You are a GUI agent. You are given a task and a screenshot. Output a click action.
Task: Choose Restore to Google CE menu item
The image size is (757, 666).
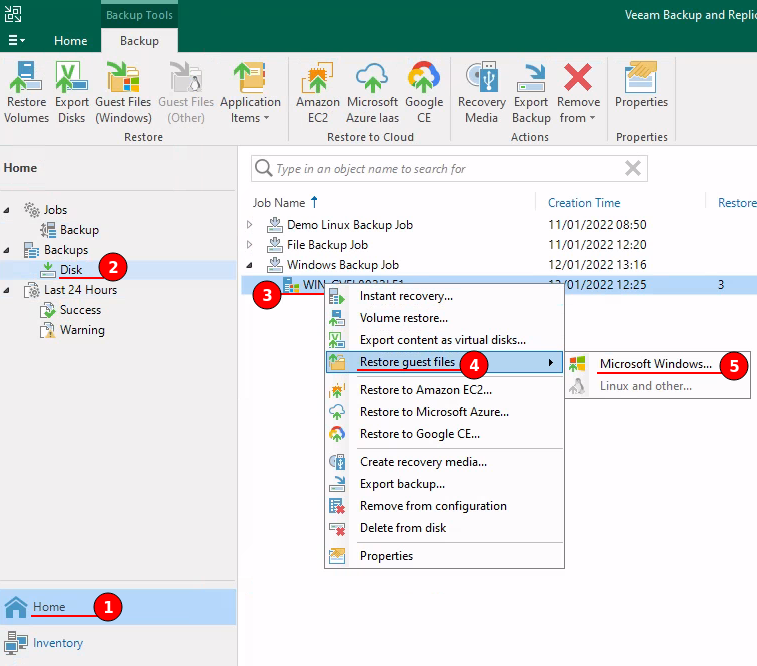(444, 434)
